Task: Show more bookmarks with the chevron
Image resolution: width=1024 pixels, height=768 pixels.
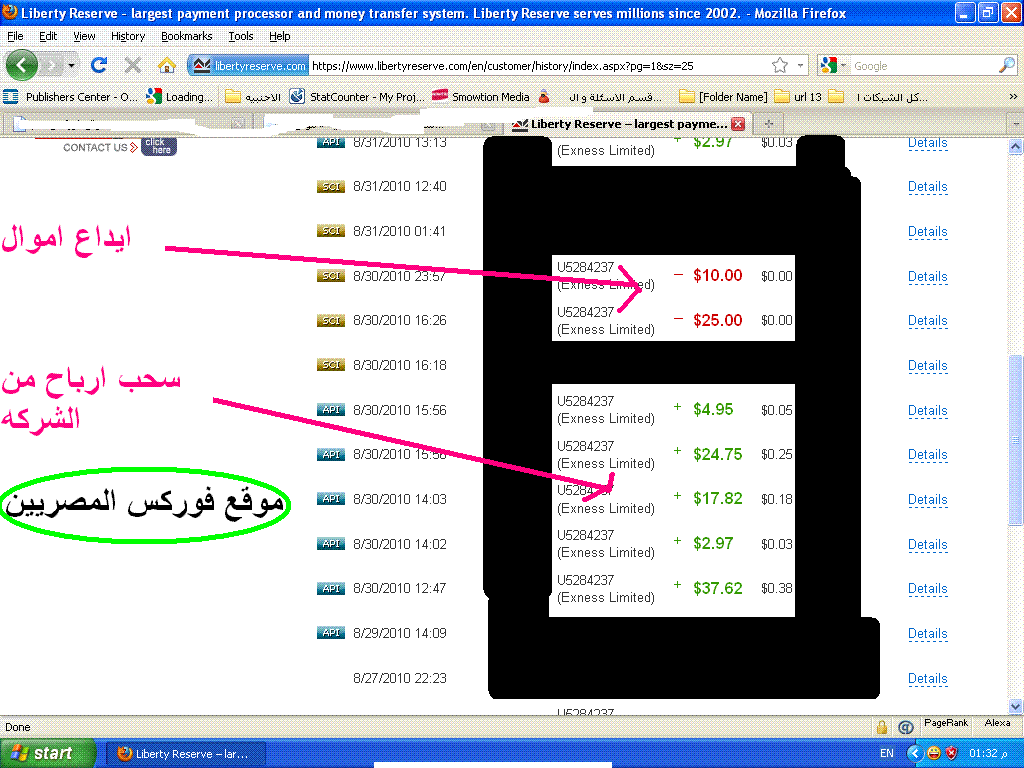Action: (x=1013, y=97)
